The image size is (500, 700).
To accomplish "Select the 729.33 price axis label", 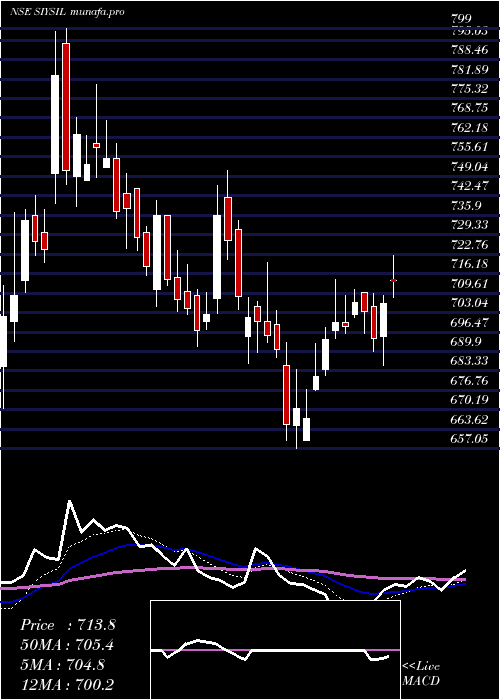I will tap(469, 225).
